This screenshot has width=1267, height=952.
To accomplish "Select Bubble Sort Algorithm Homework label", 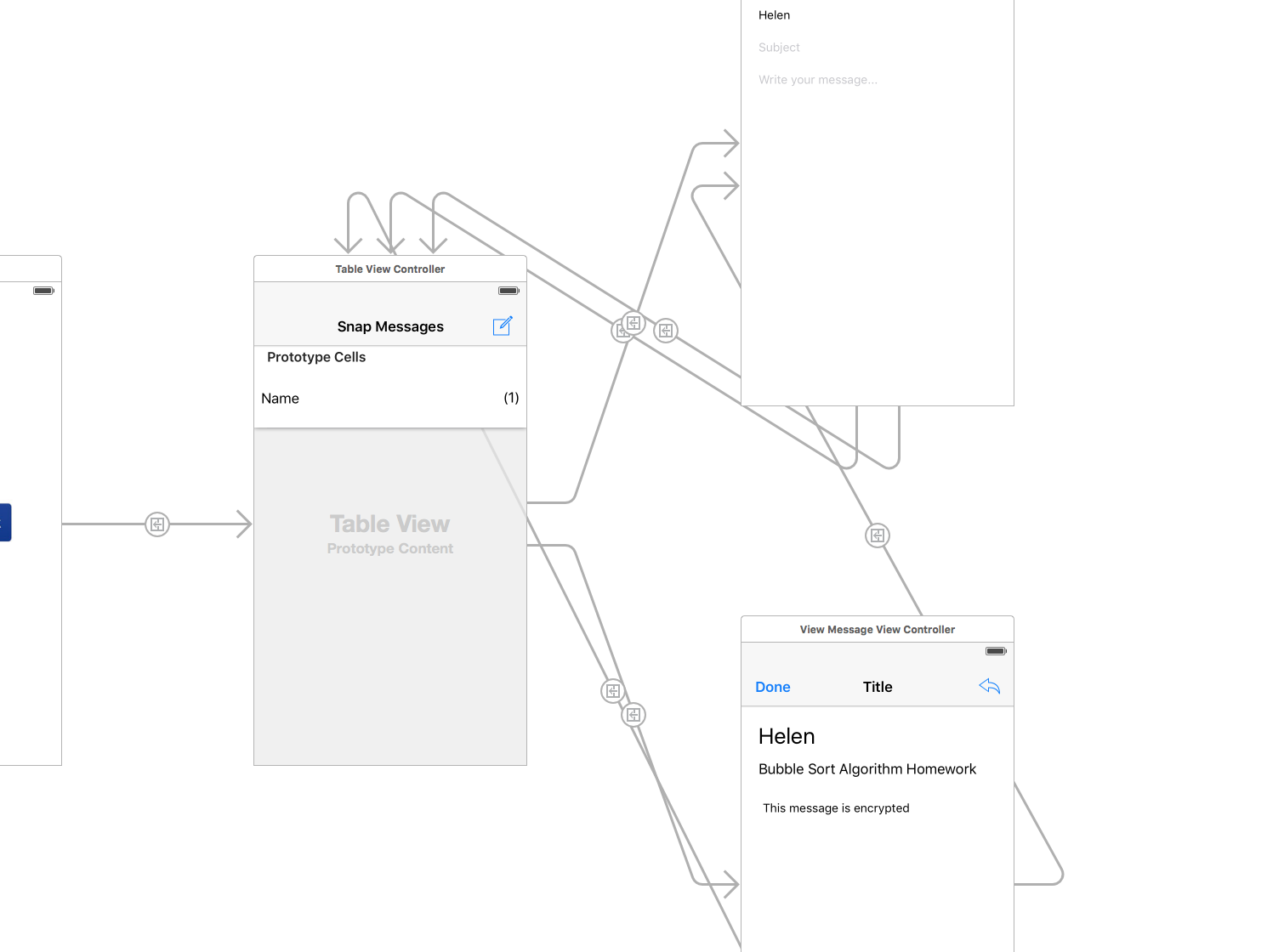I will (x=867, y=769).
